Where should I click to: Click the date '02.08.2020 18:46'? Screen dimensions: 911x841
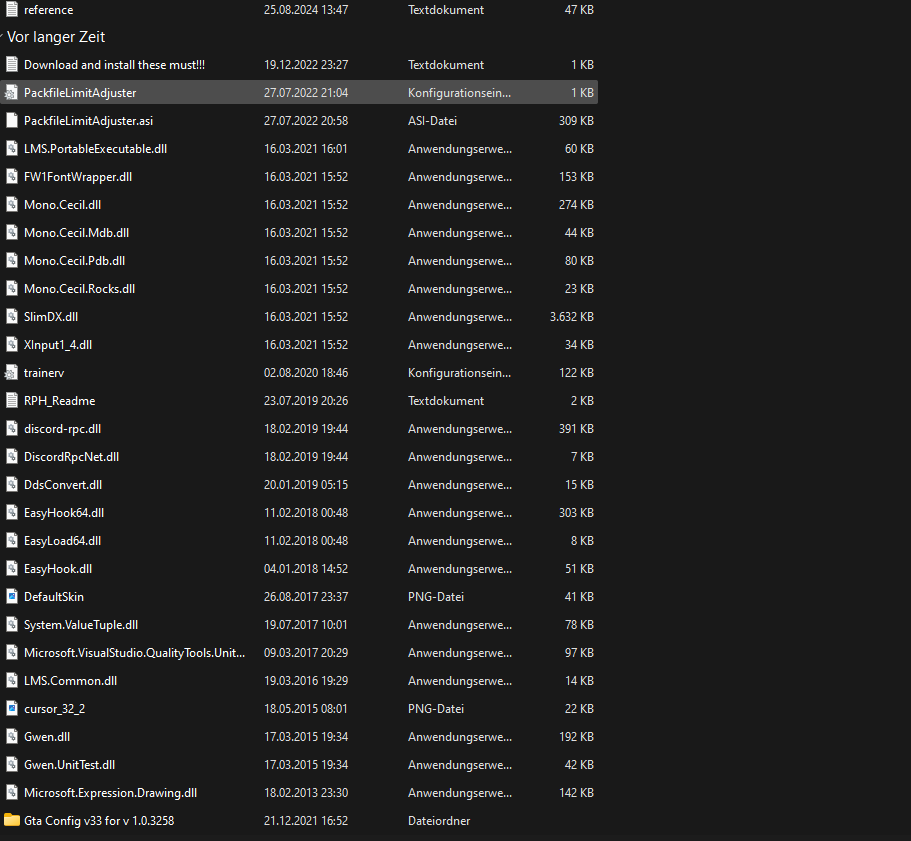pyautogui.click(x=306, y=372)
